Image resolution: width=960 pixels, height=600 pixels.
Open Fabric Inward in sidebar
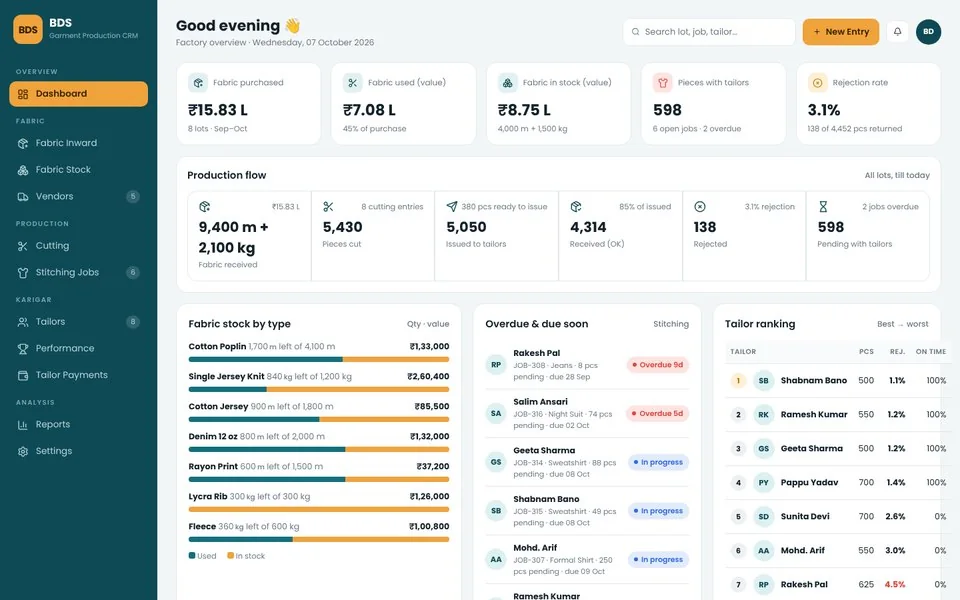(x=78, y=143)
